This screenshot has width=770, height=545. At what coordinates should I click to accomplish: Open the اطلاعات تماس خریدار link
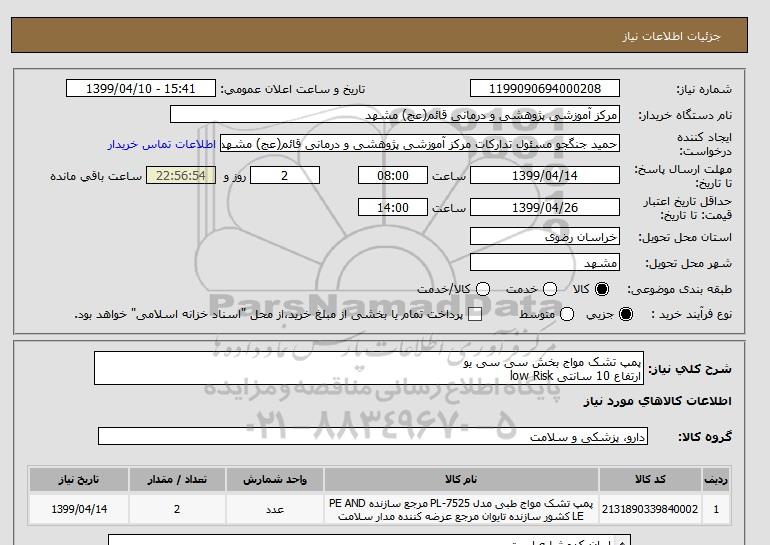162,144
